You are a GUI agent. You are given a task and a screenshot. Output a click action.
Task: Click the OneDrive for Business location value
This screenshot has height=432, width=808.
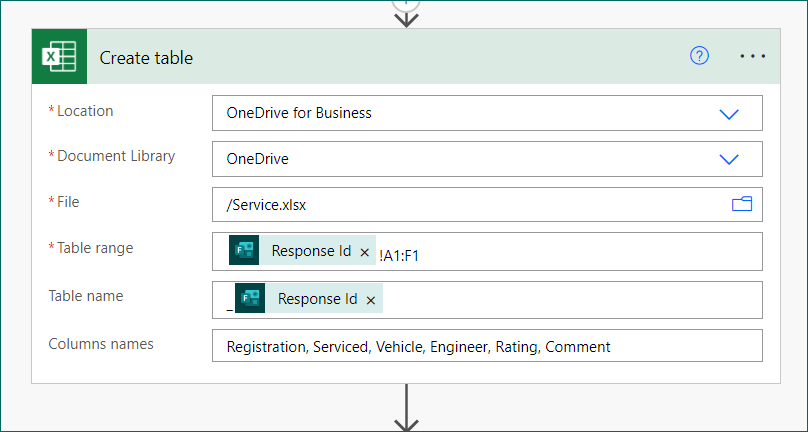tap(299, 113)
